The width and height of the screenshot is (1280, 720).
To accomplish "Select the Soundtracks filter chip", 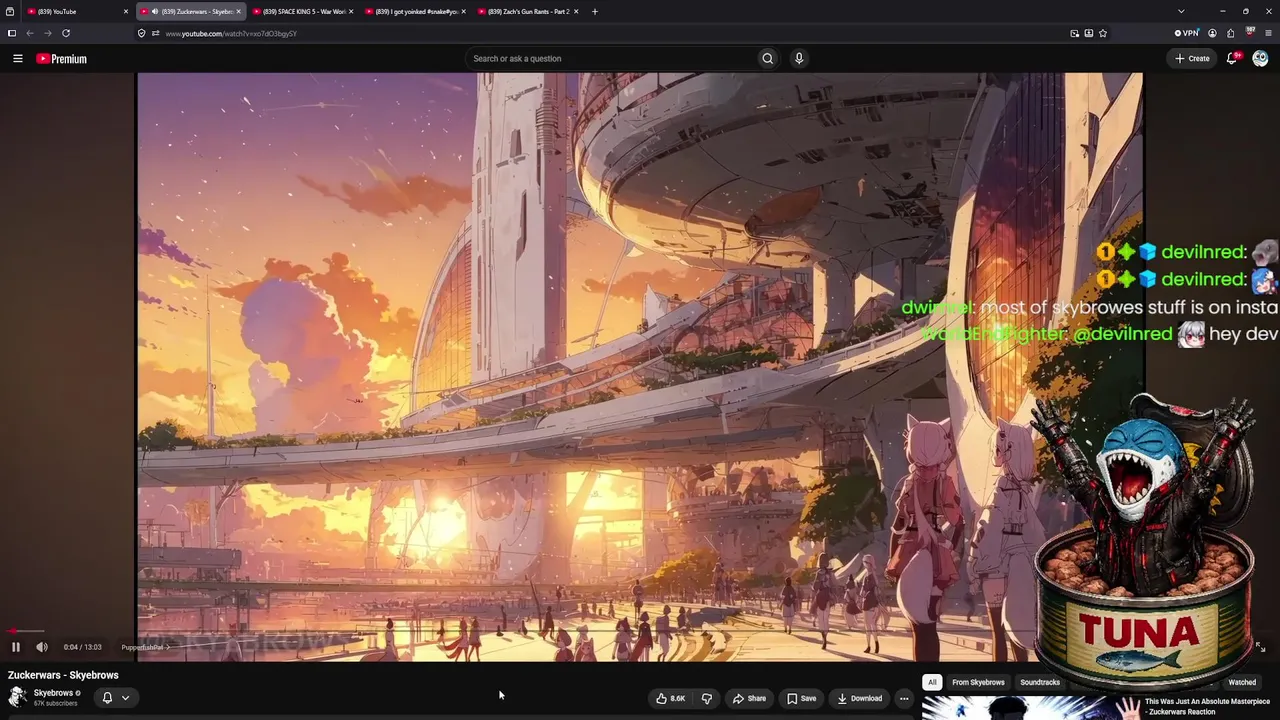I will pos(1040,682).
